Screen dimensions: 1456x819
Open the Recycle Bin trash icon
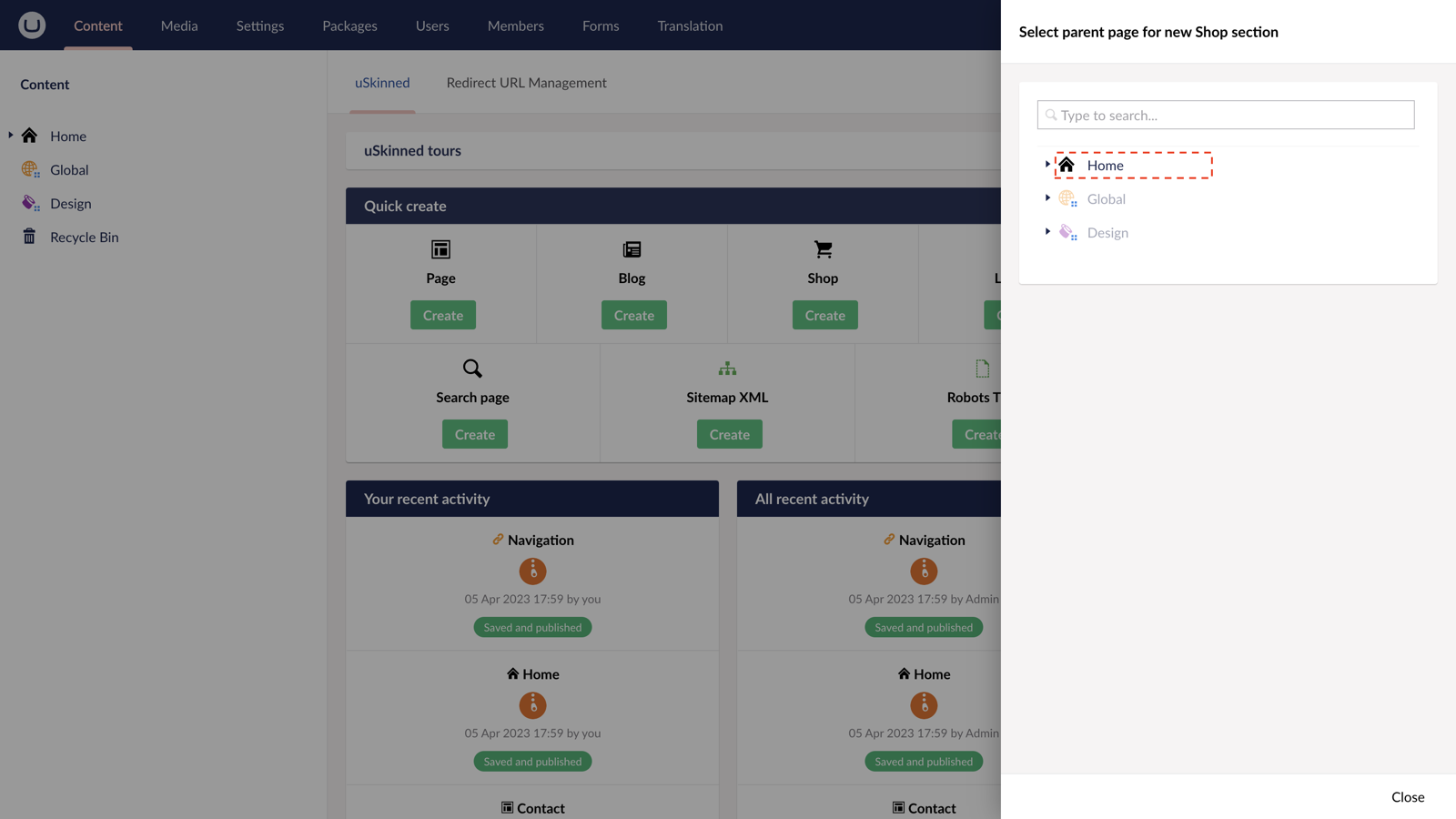[29, 237]
